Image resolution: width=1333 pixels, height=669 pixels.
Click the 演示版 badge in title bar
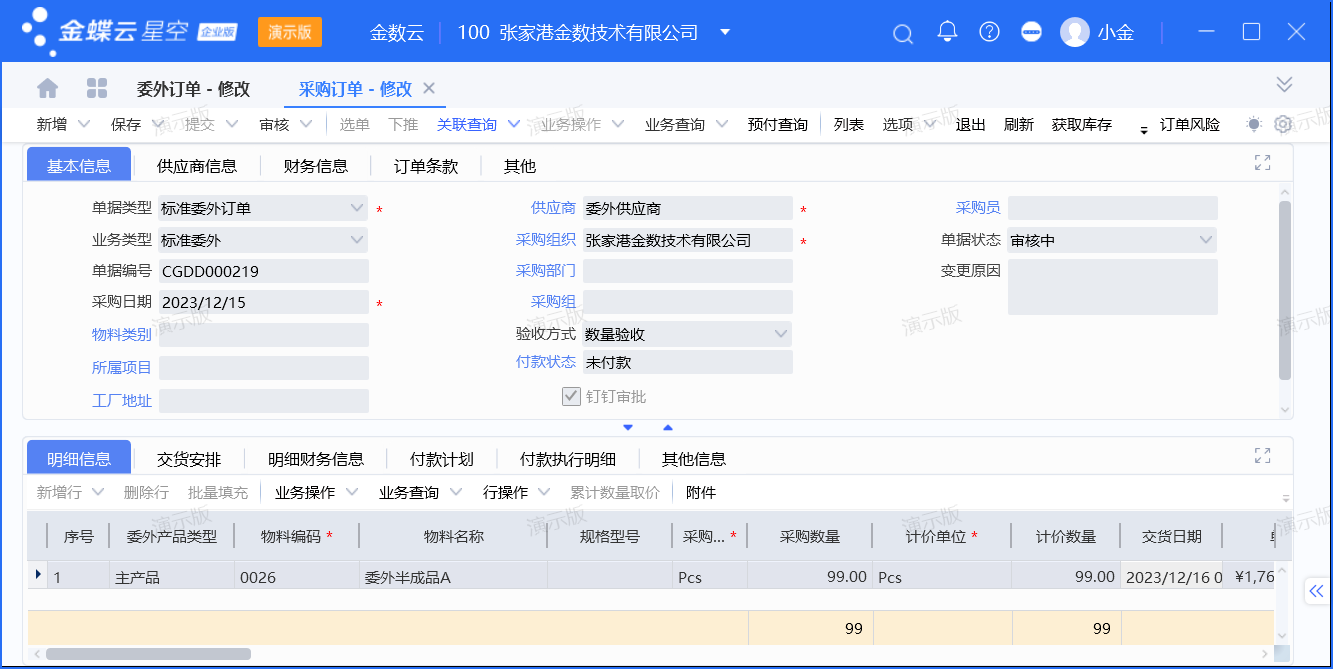click(290, 32)
